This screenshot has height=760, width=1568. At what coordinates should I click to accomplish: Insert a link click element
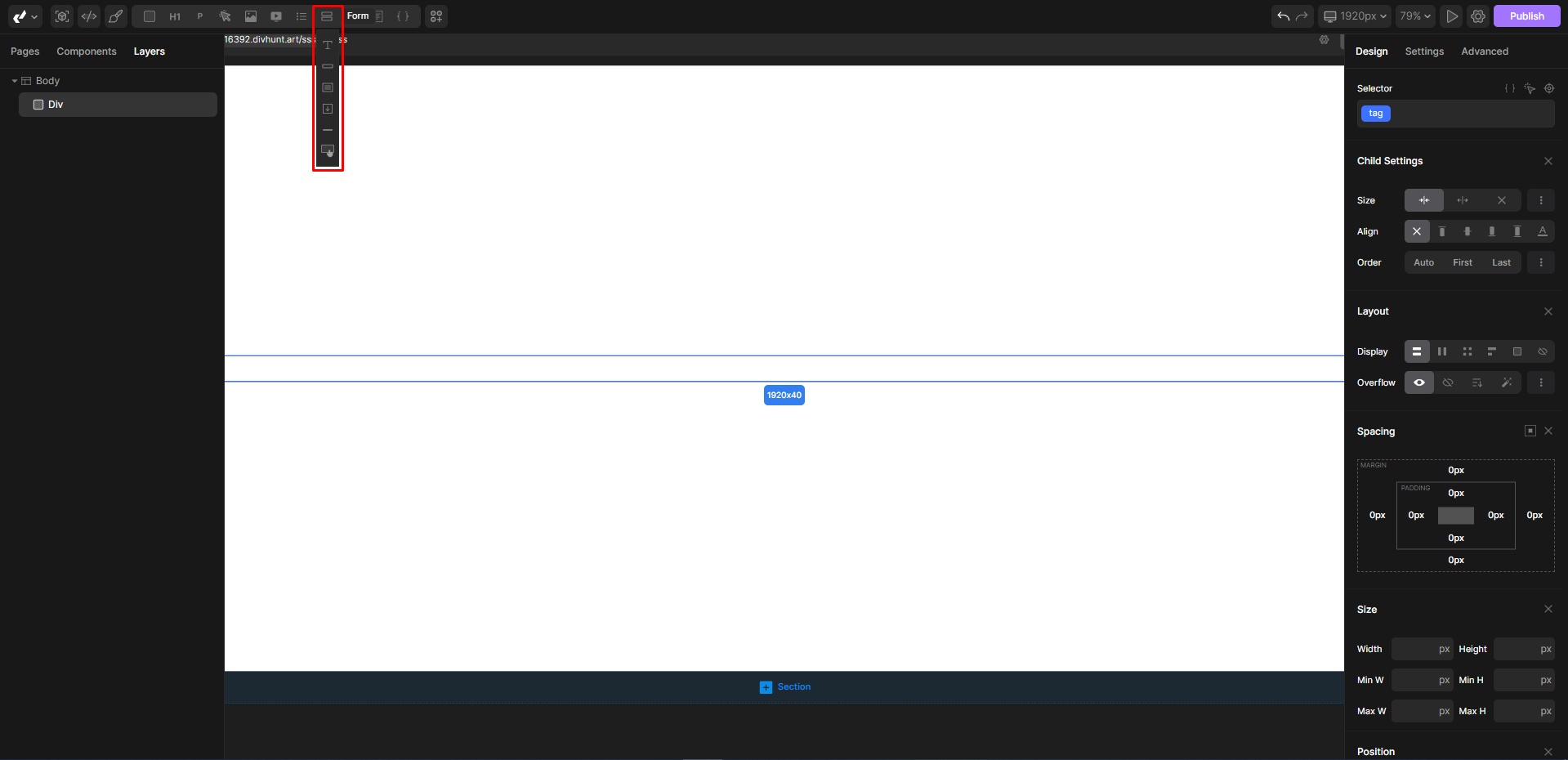(226, 16)
